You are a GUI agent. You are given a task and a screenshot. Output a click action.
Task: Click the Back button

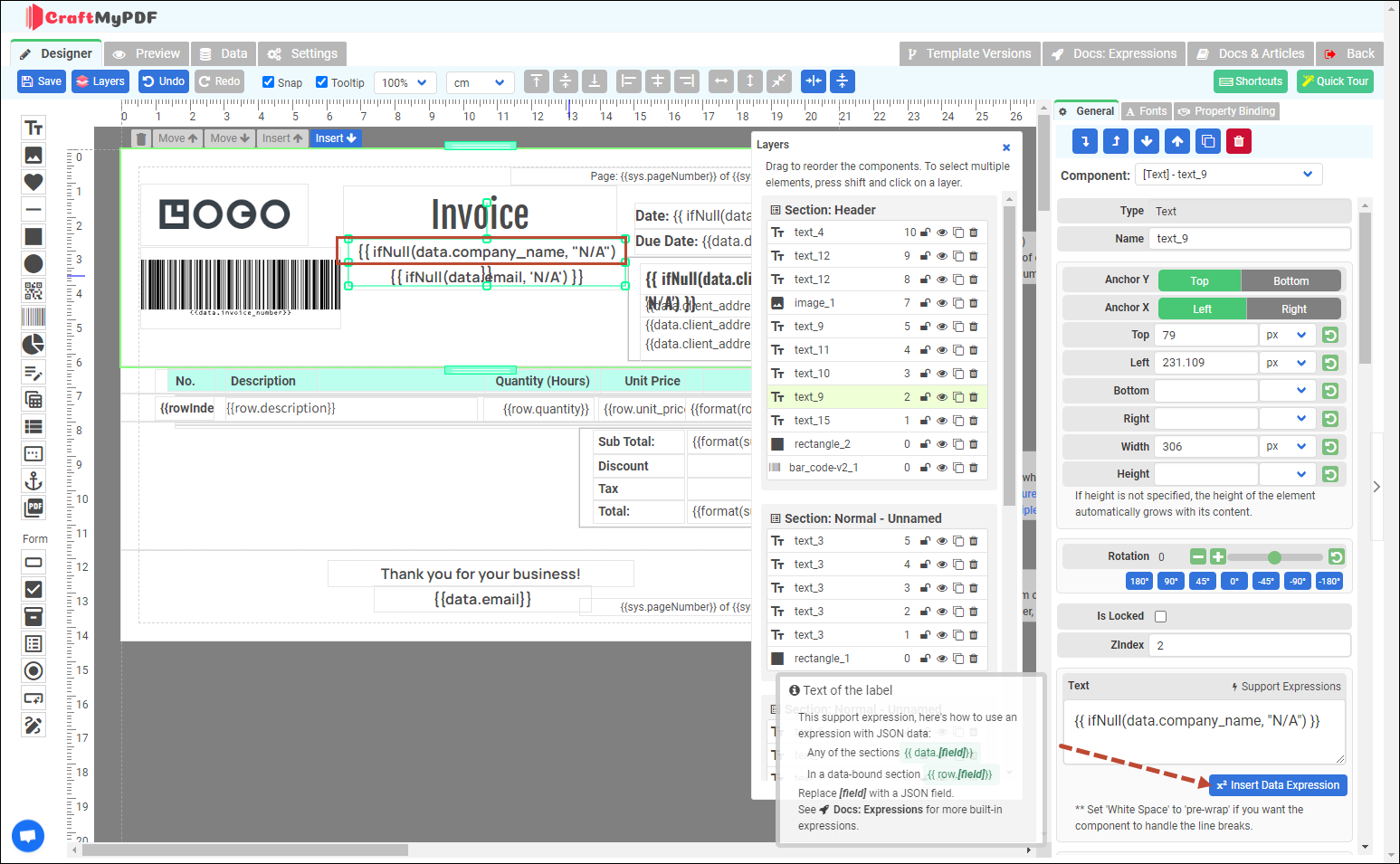[x=1349, y=53]
